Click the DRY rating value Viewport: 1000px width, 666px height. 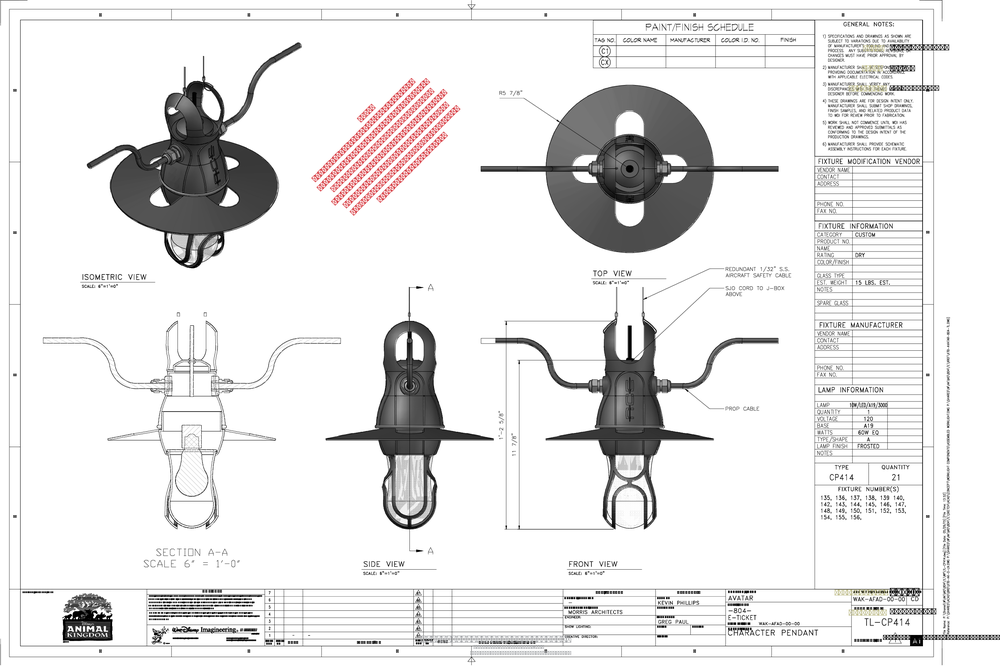tap(860, 255)
